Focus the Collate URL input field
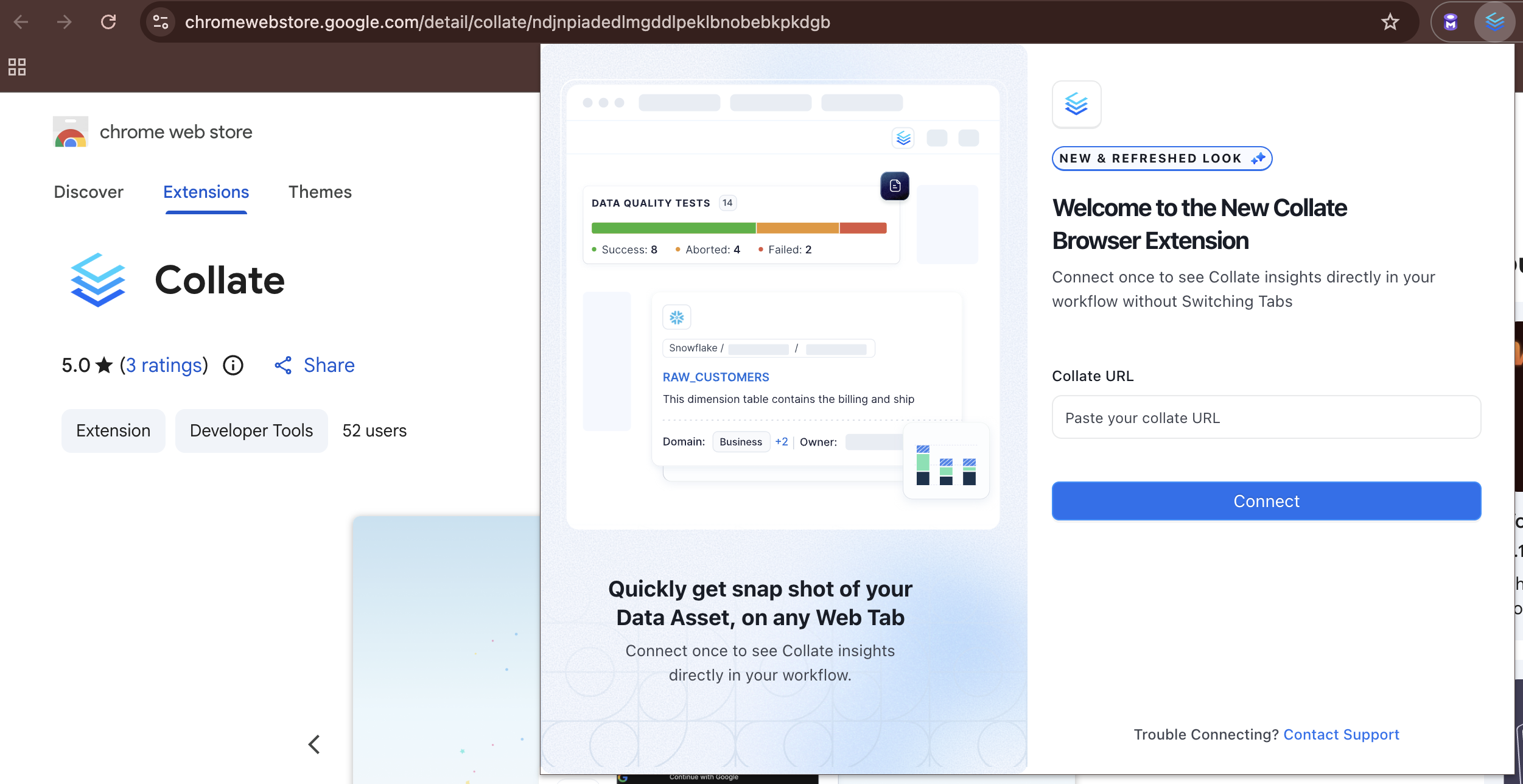Screen dimensions: 1523x784 (1266, 418)
